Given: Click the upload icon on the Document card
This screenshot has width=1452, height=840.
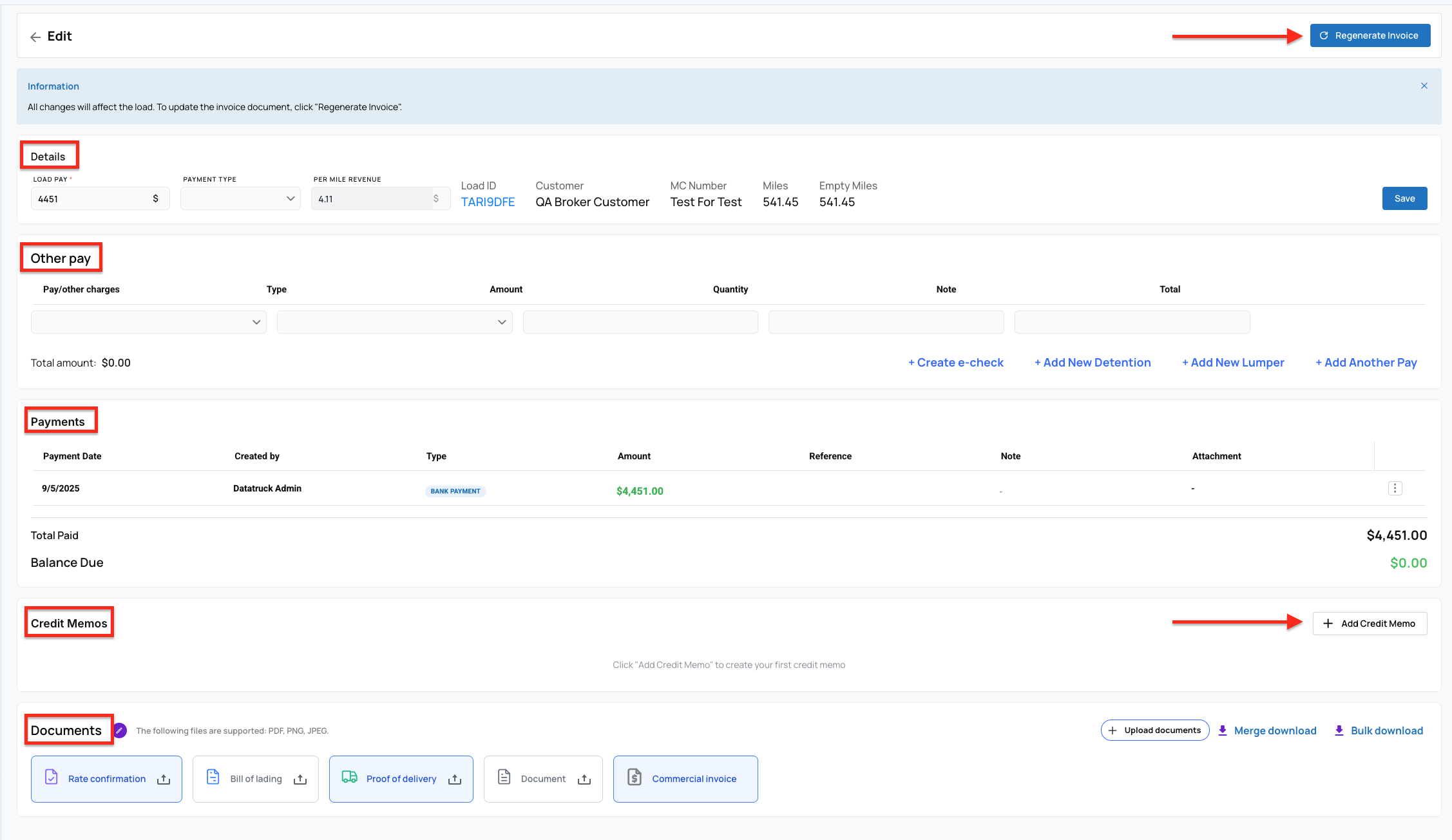Looking at the screenshot, I should 584,779.
